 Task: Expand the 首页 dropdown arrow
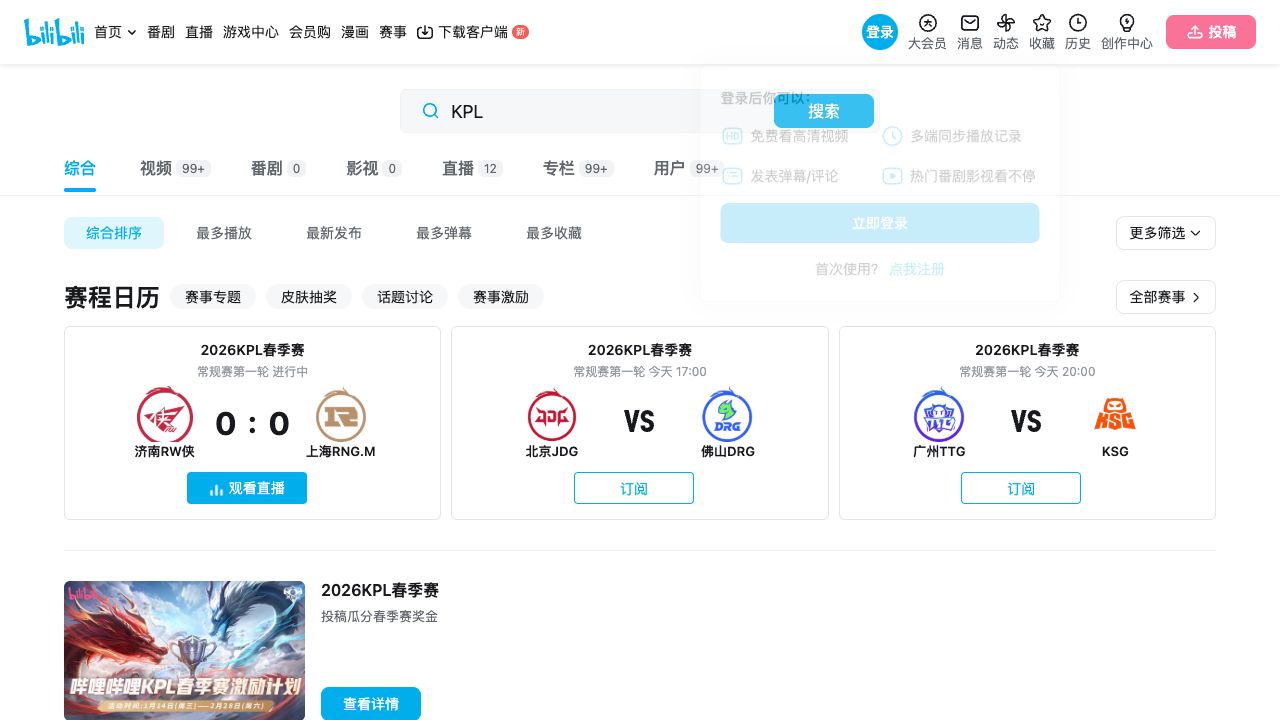(x=132, y=32)
